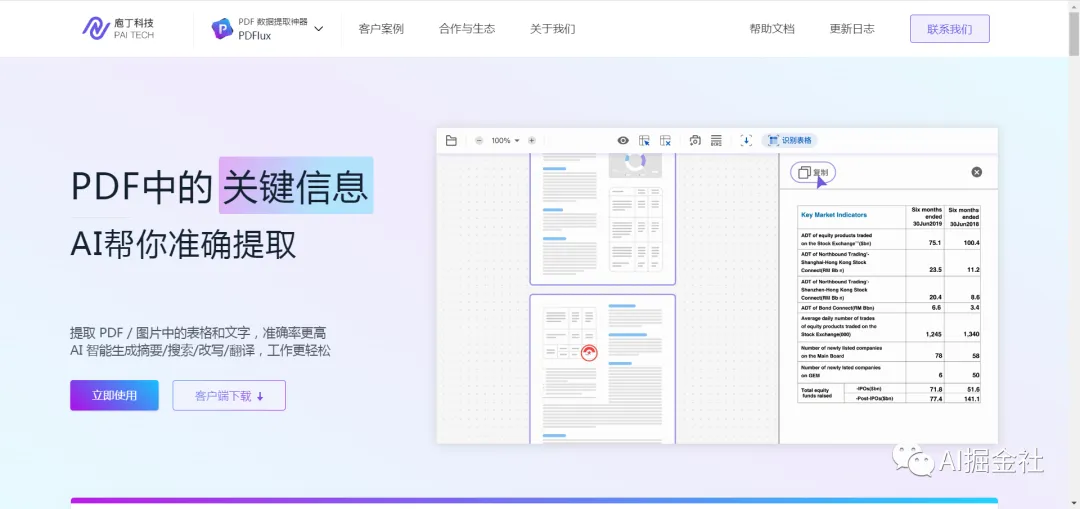Select the table-select cursor icon
Image resolution: width=1080 pixels, height=509 pixels.
[x=644, y=141]
